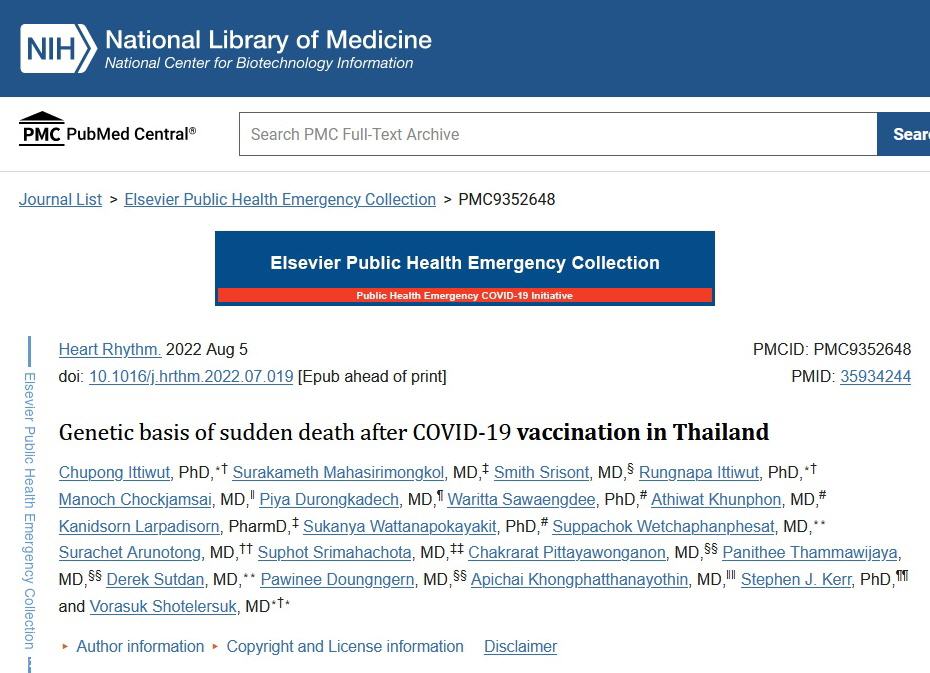
Task: Click the NIH logo icon
Action: (58, 49)
